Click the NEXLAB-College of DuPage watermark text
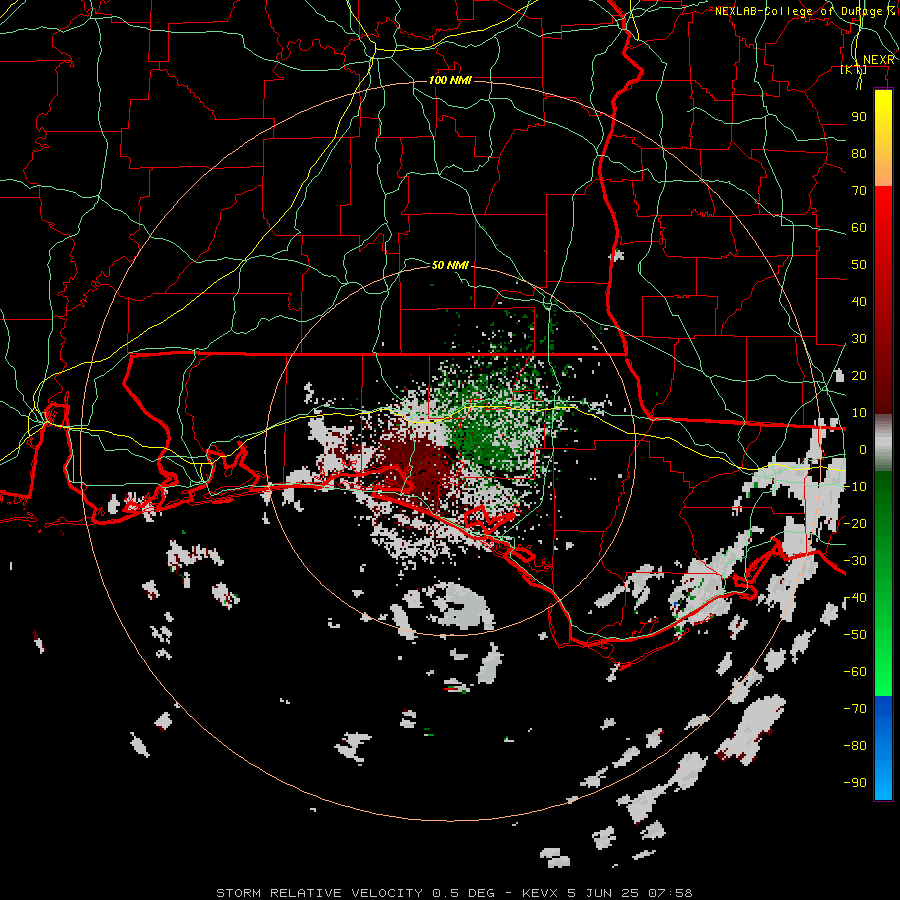 point(804,11)
